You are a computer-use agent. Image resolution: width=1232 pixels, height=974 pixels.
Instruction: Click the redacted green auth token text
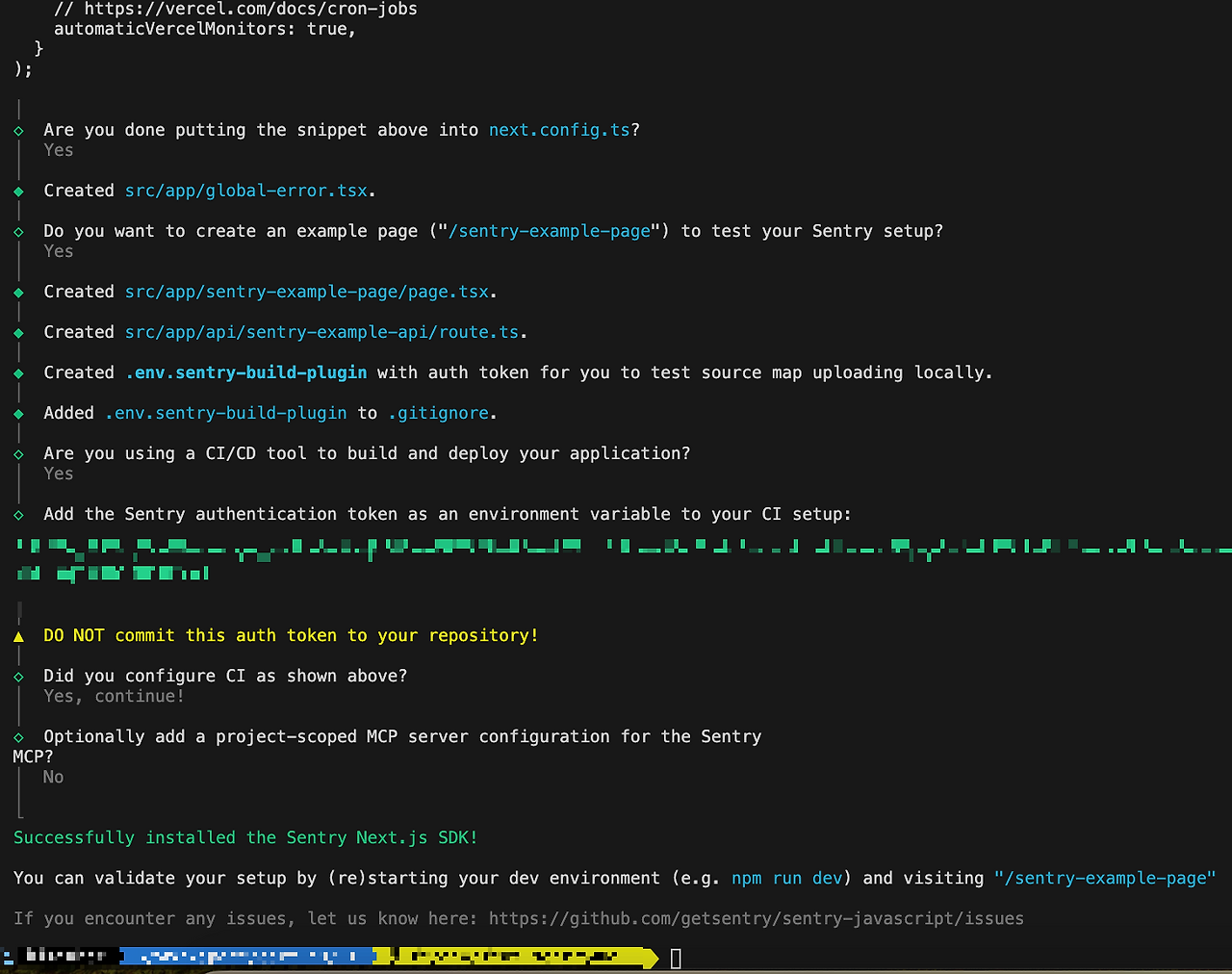point(624,559)
